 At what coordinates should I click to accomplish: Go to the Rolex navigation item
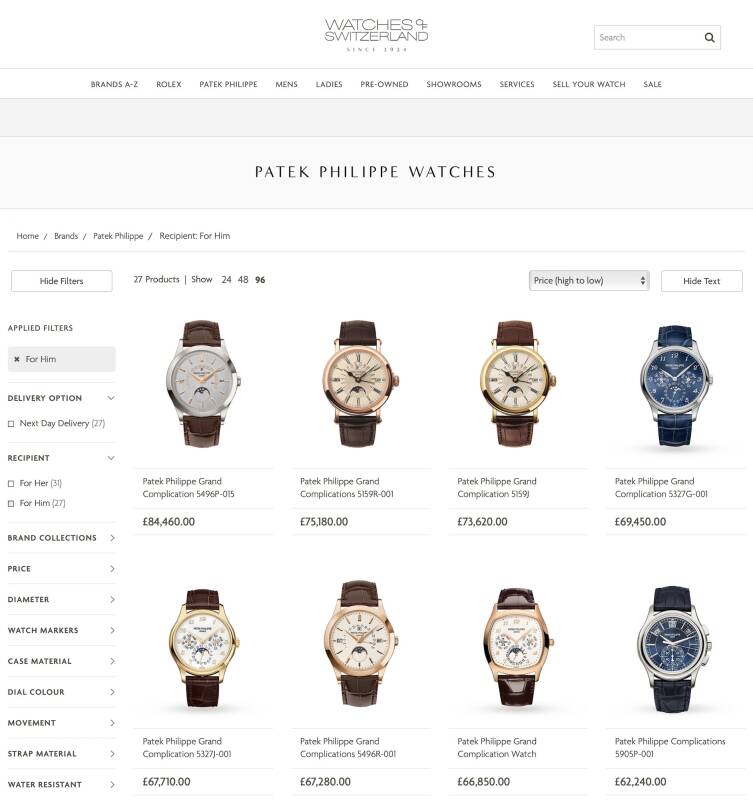coord(169,84)
